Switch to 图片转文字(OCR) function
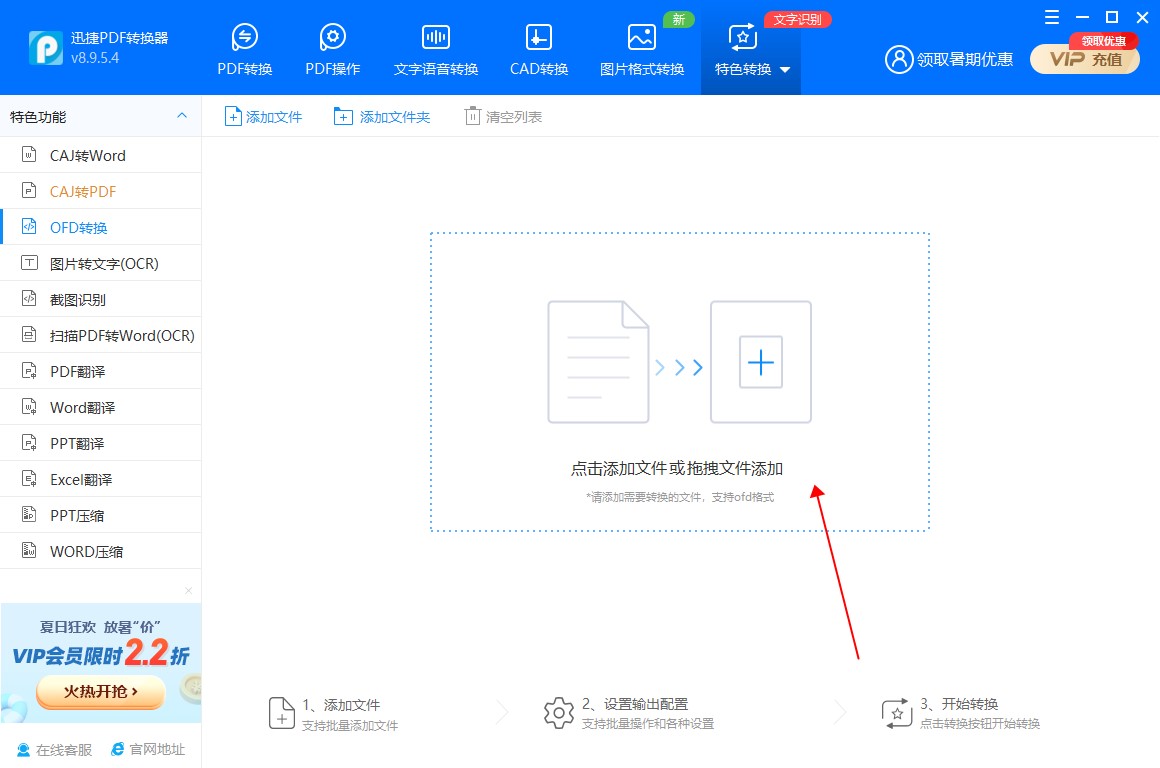 pyautogui.click(x=104, y=263)
